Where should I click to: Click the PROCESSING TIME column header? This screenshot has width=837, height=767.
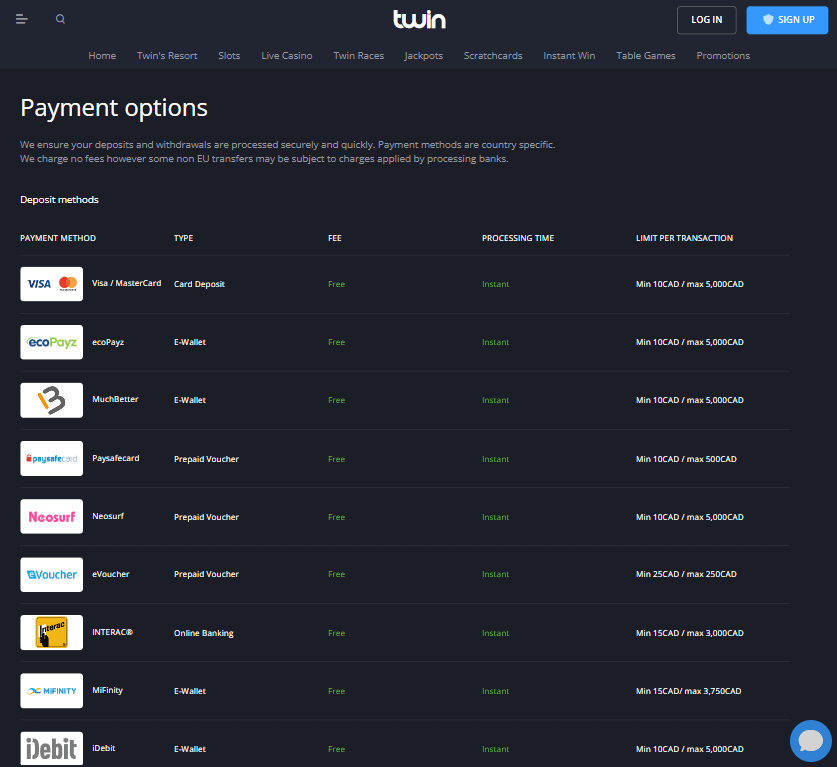point(518,238)
